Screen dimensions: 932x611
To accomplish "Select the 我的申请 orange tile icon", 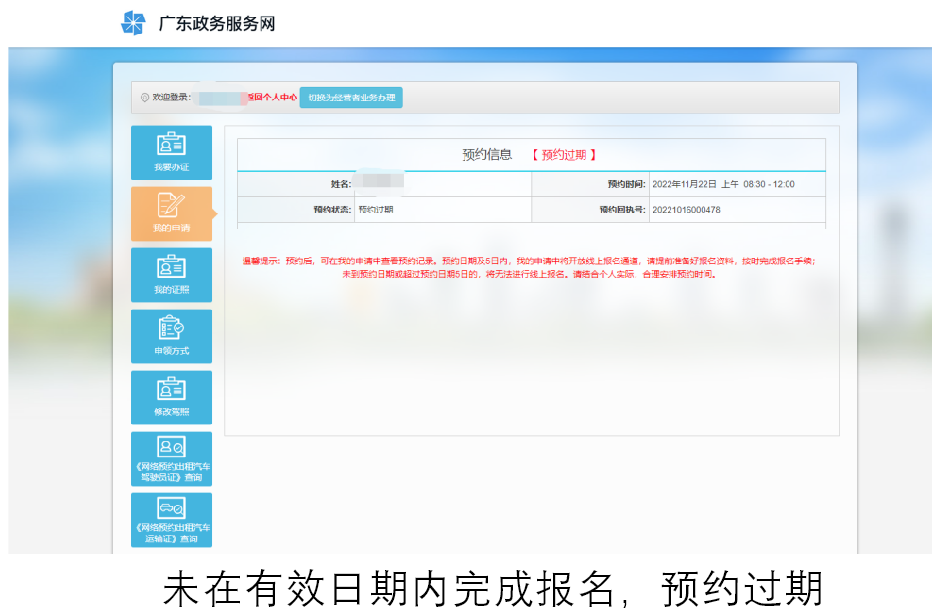I will tap(171, 206).
